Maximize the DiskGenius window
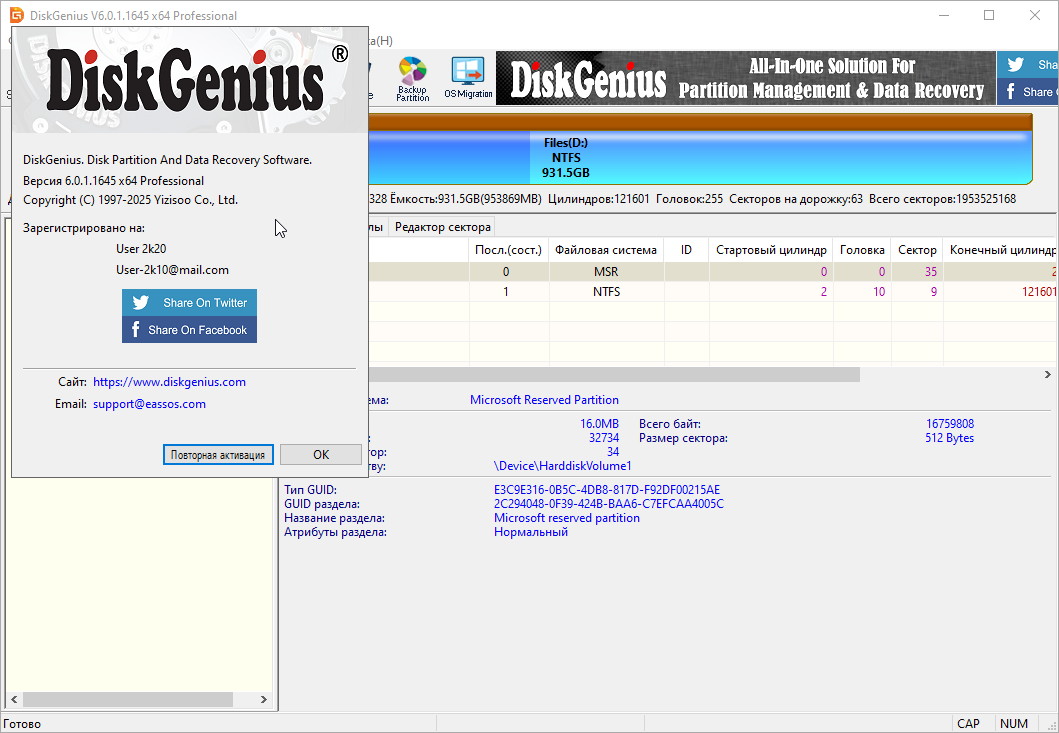 point(989,15)
